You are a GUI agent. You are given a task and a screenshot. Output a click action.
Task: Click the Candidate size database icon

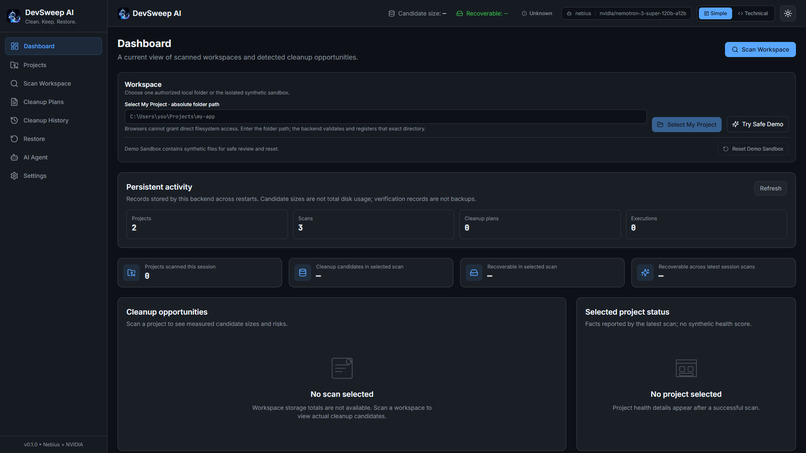pos(392,13)
